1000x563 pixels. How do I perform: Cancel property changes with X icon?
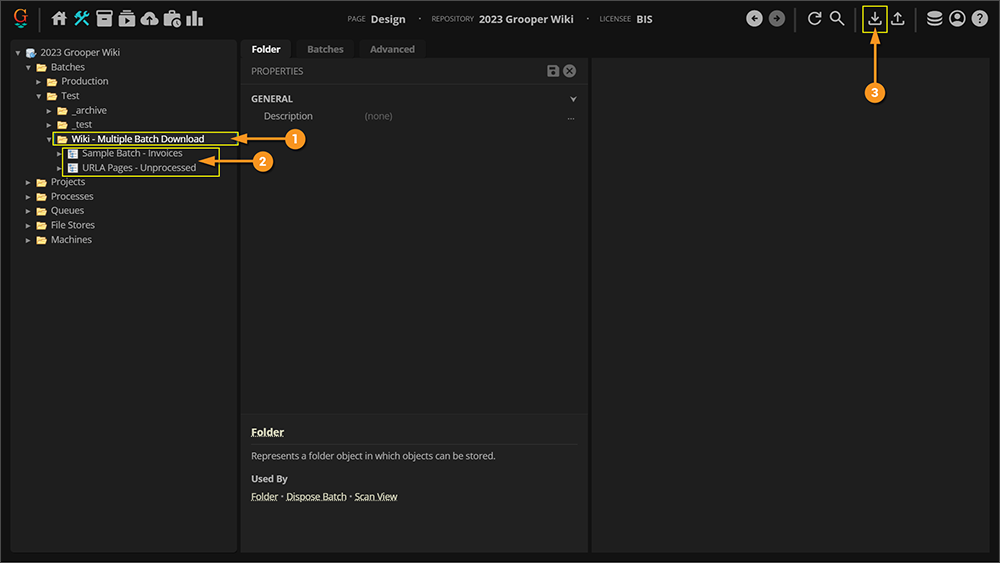coord(570,71)
